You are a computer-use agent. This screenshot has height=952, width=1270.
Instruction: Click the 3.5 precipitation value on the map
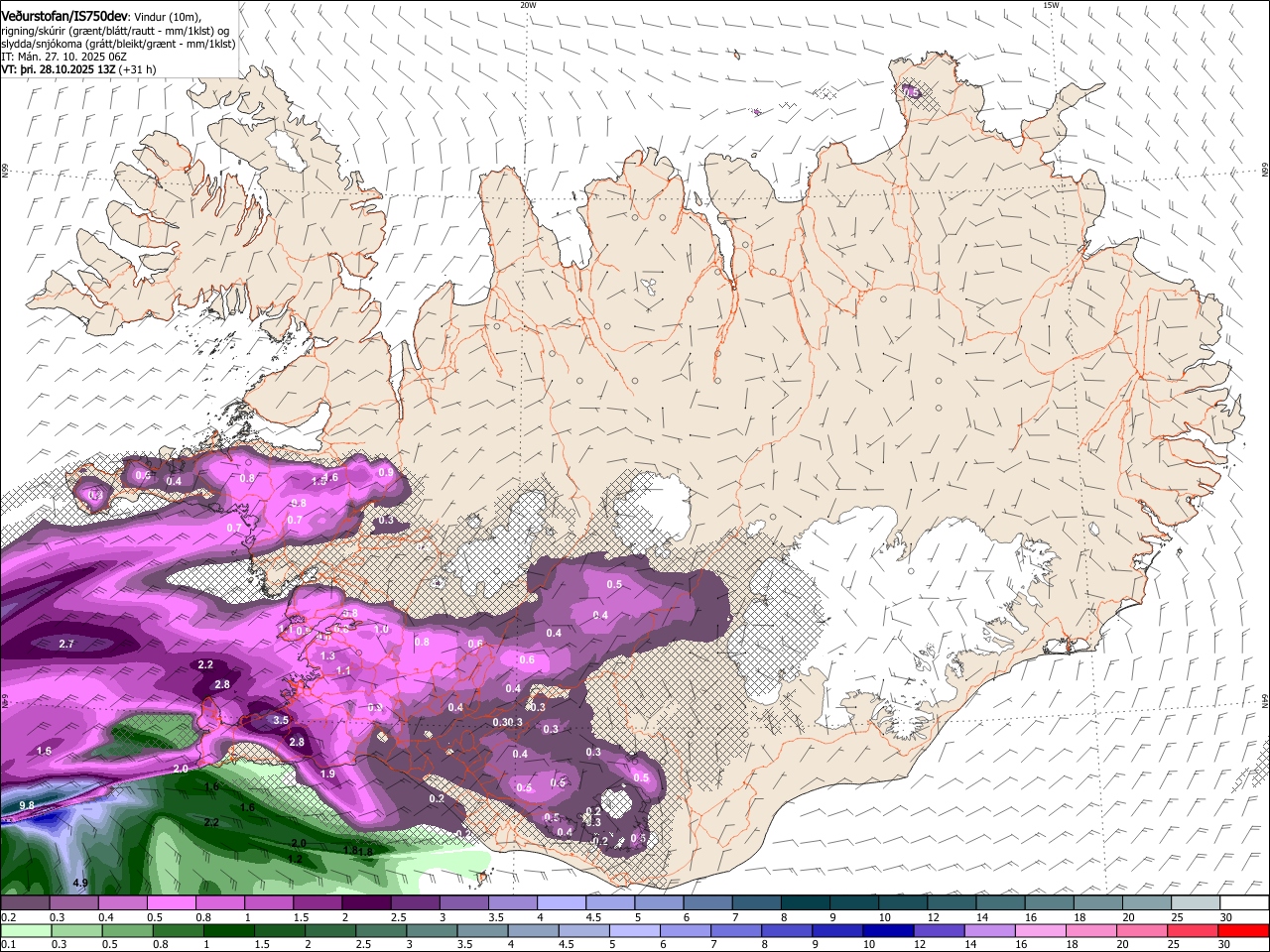click(281, 720)
